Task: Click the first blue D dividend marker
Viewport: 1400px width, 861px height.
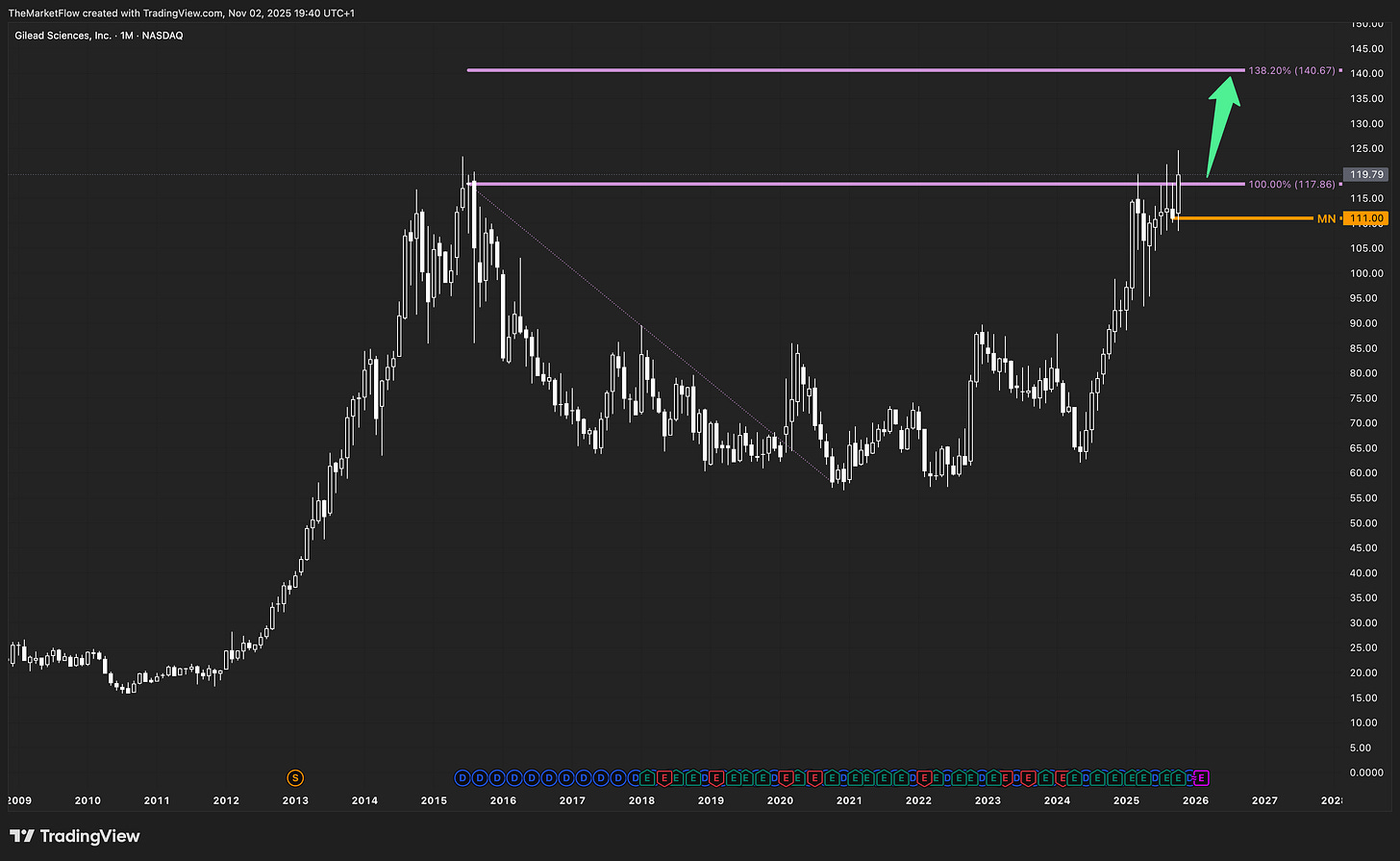Action: tap(461, 776)
